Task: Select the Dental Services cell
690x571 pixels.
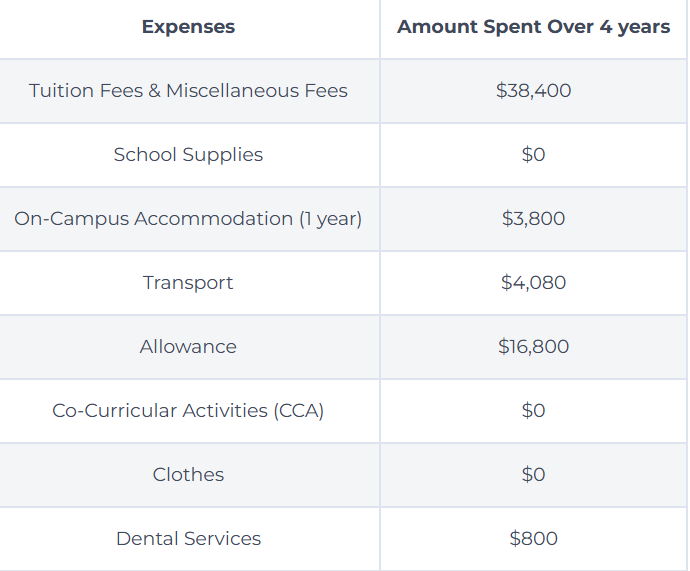Action: tap(188, 539)
